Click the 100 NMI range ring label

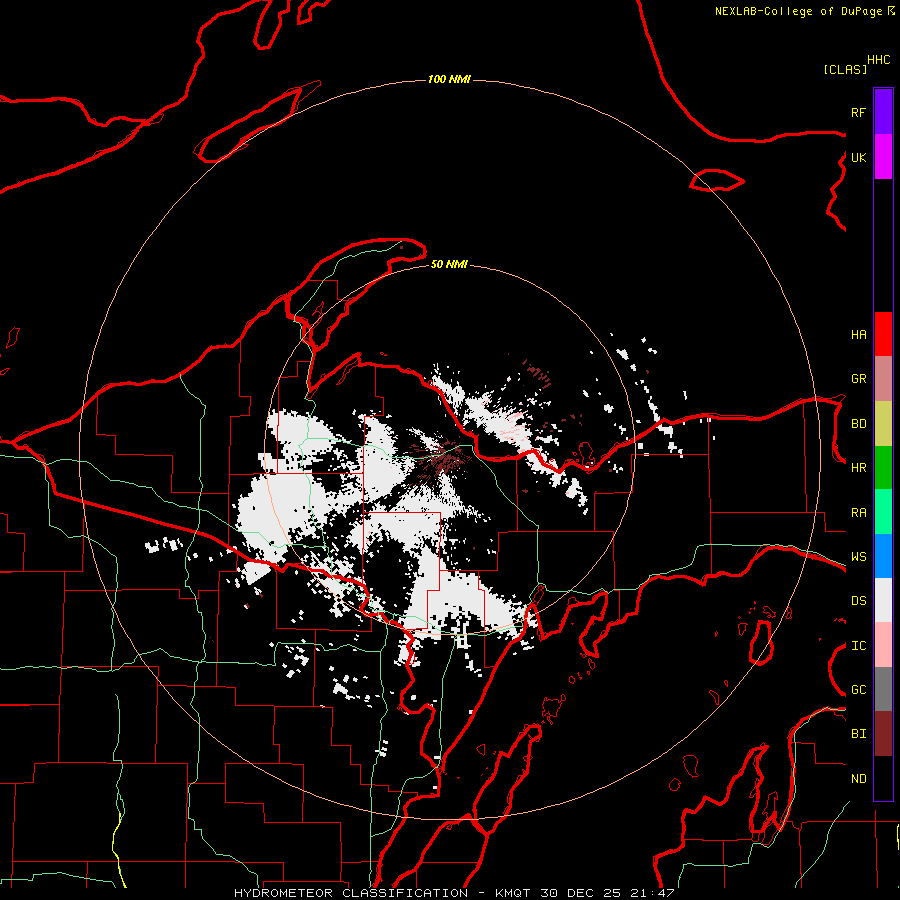click(449, 79)
